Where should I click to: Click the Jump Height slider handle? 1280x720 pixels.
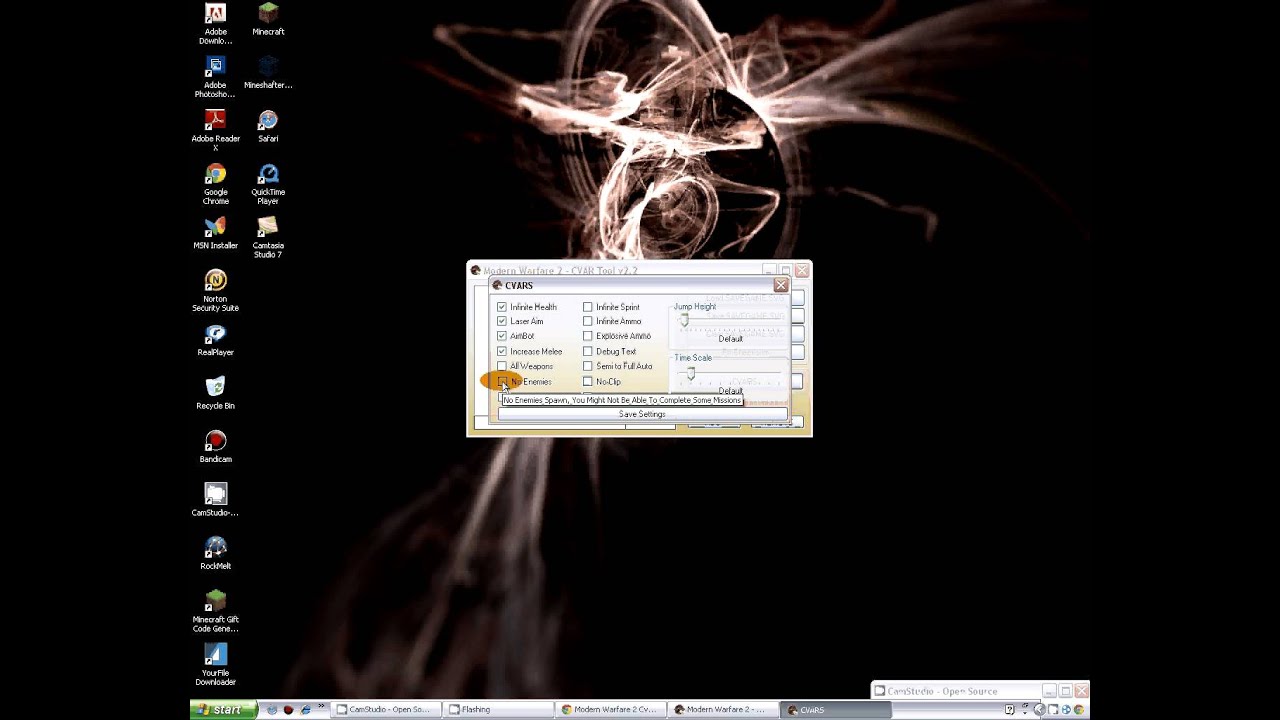click(685, 321)
